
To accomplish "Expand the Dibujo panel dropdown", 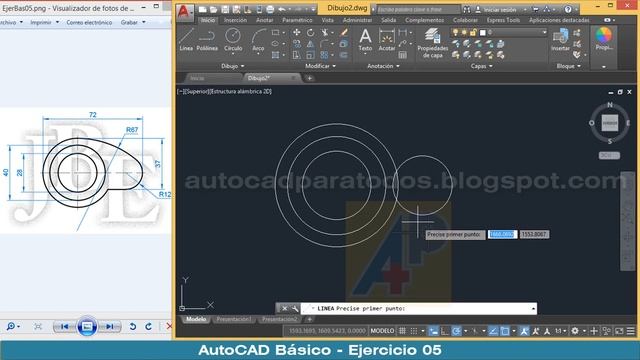I will 233,66.
